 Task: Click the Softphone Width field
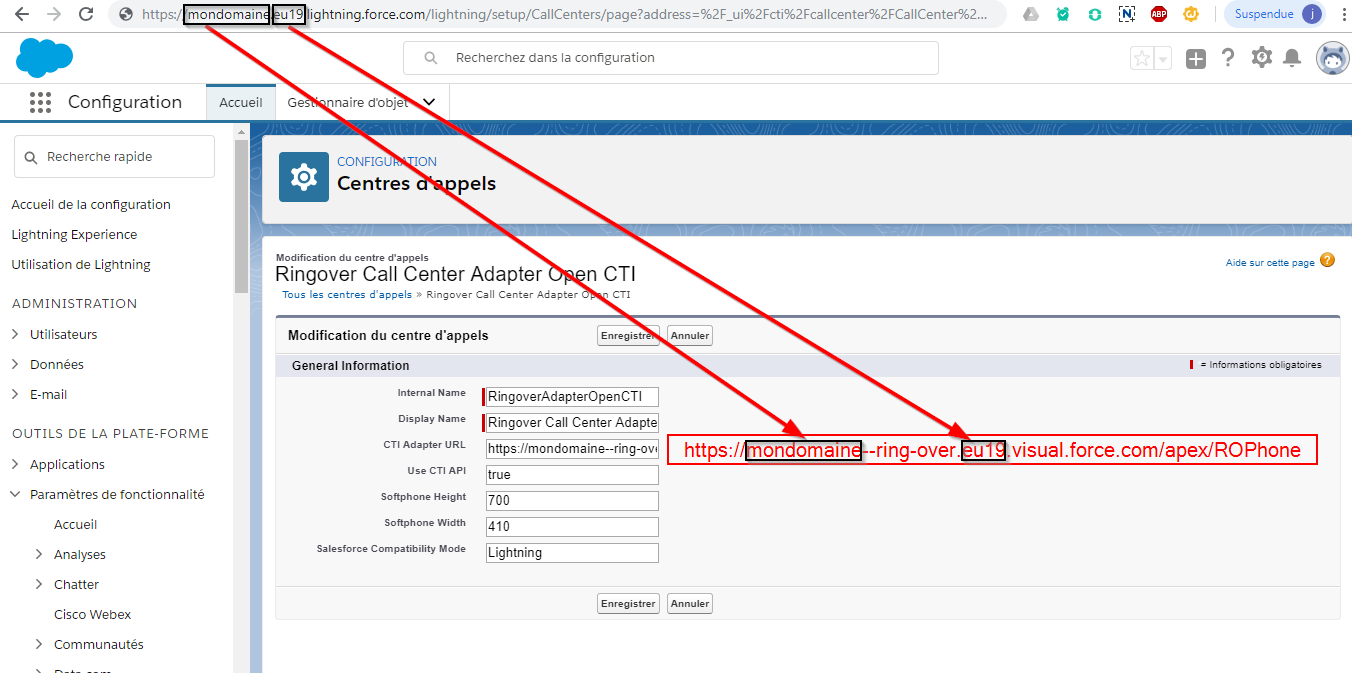click(572, 527)
